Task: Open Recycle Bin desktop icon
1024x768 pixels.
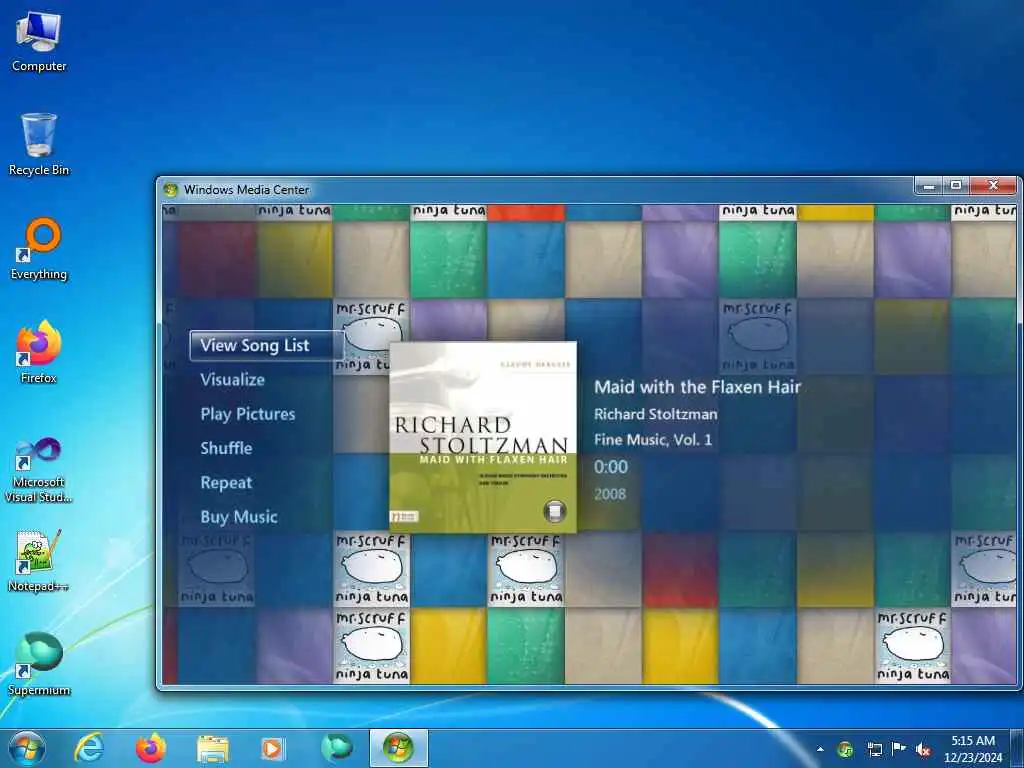Action: click(x=39, y=144)
